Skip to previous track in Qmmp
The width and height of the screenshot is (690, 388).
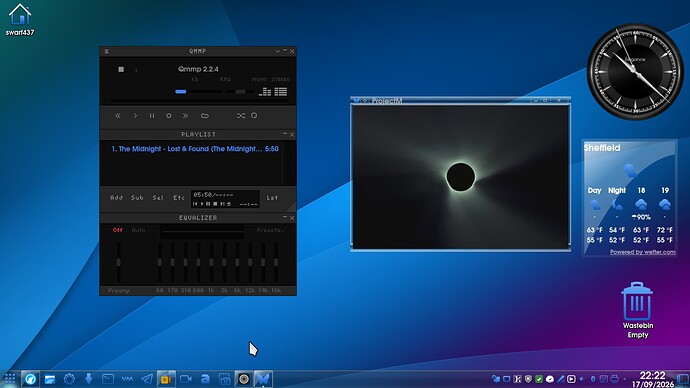point(117,116)
